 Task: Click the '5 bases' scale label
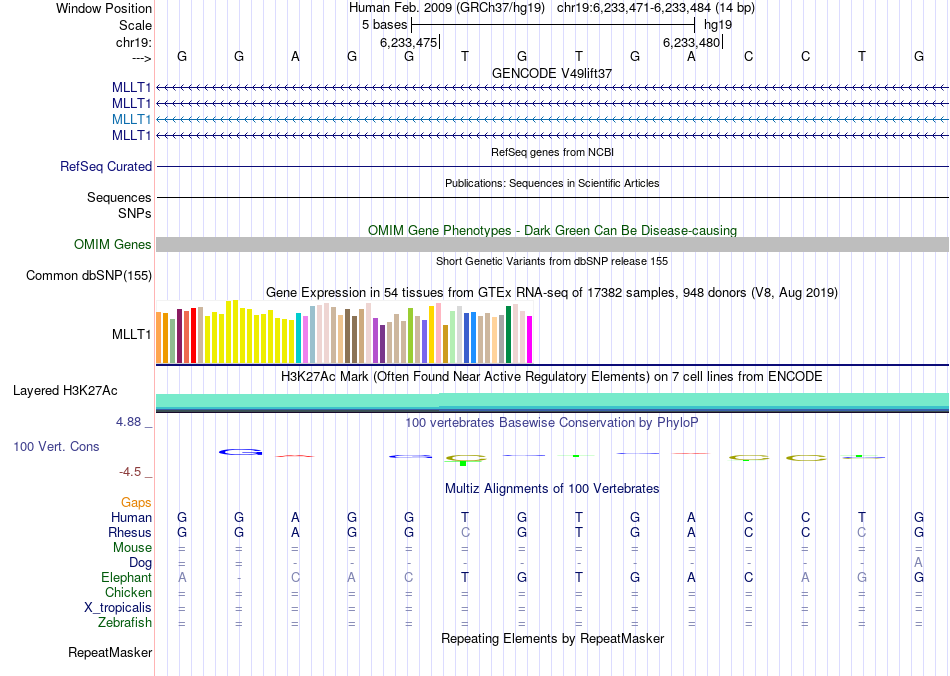click(x=385, y=25)
